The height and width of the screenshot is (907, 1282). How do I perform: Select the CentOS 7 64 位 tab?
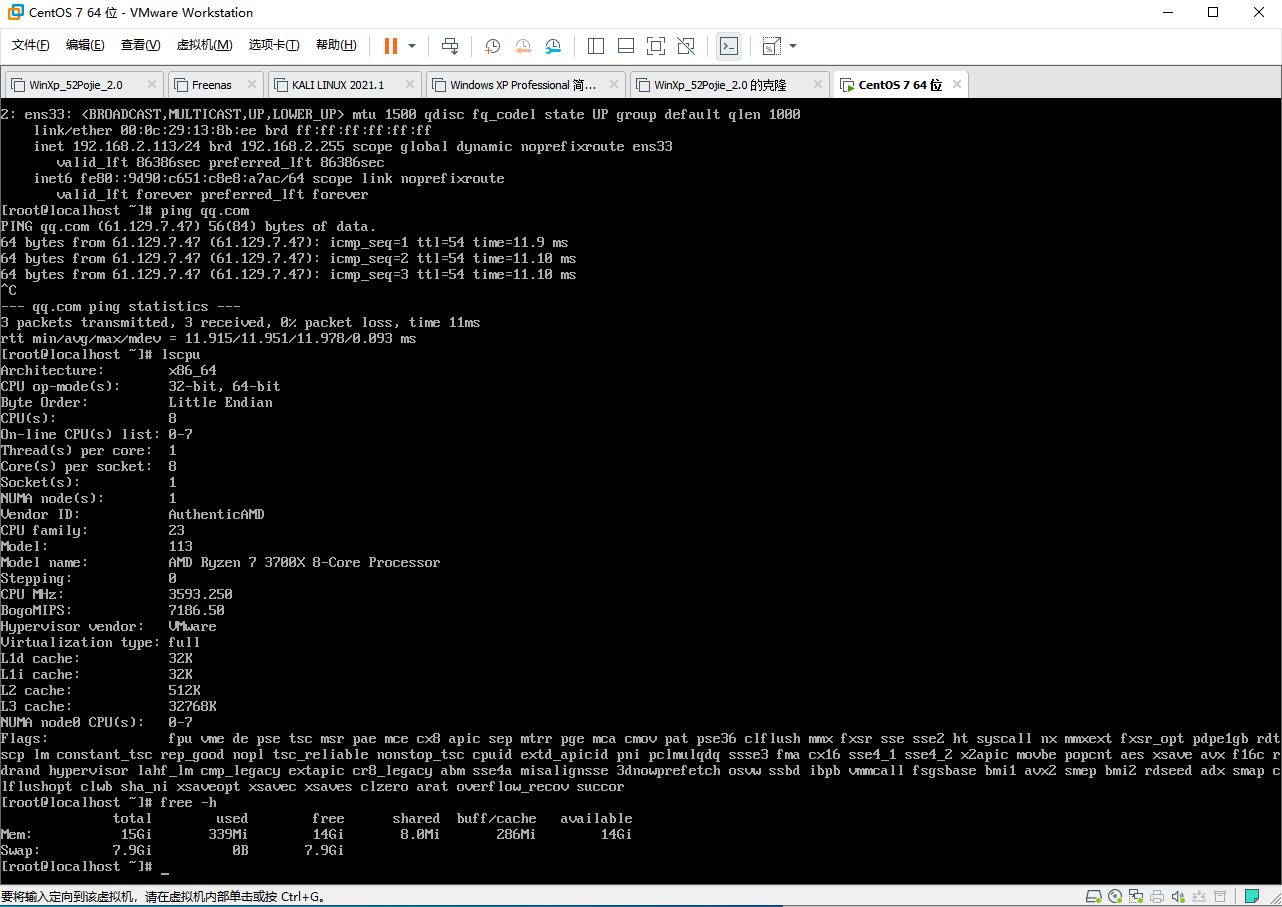pos(900,85)
